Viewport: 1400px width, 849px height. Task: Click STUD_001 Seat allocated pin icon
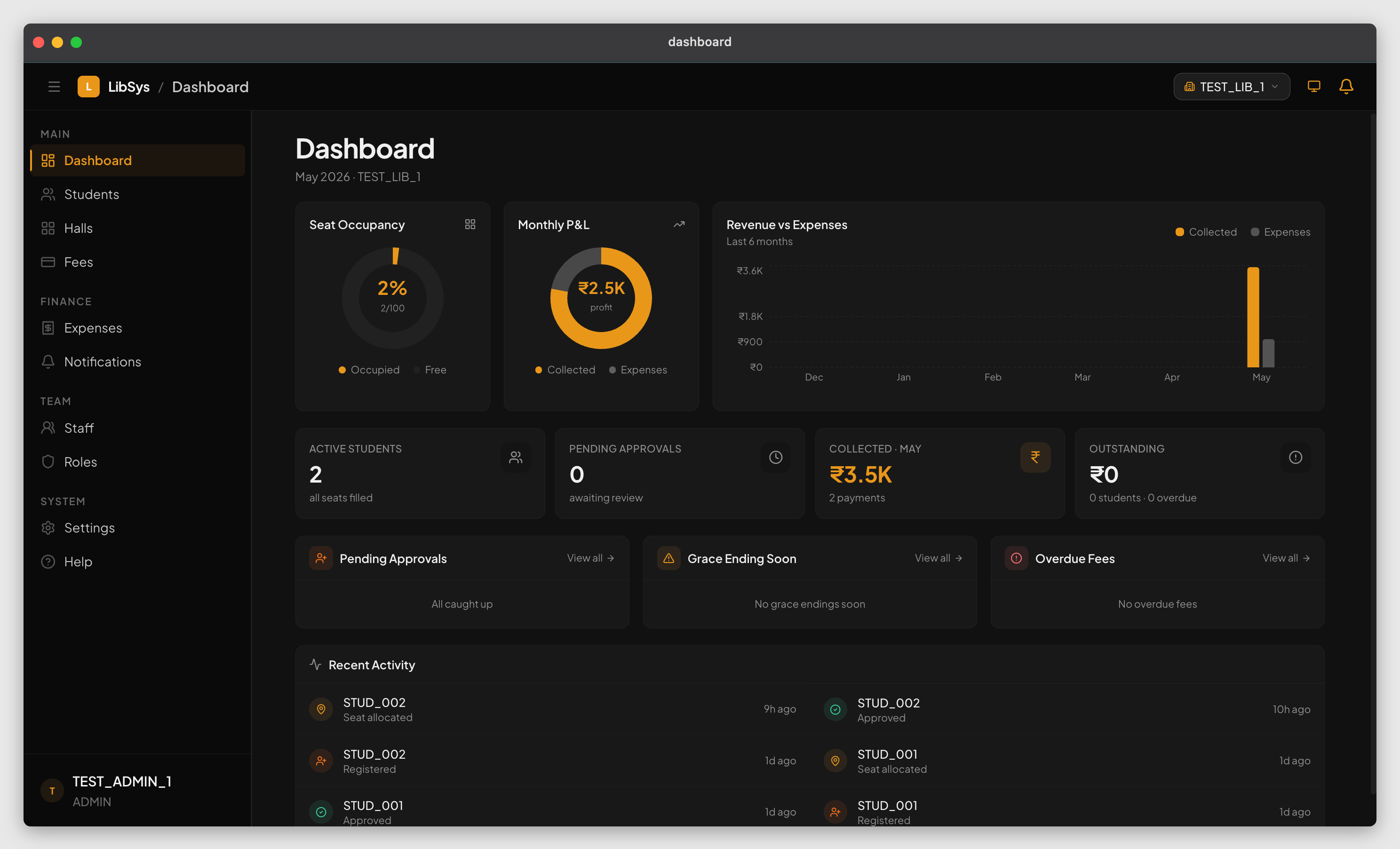(835, 761)
